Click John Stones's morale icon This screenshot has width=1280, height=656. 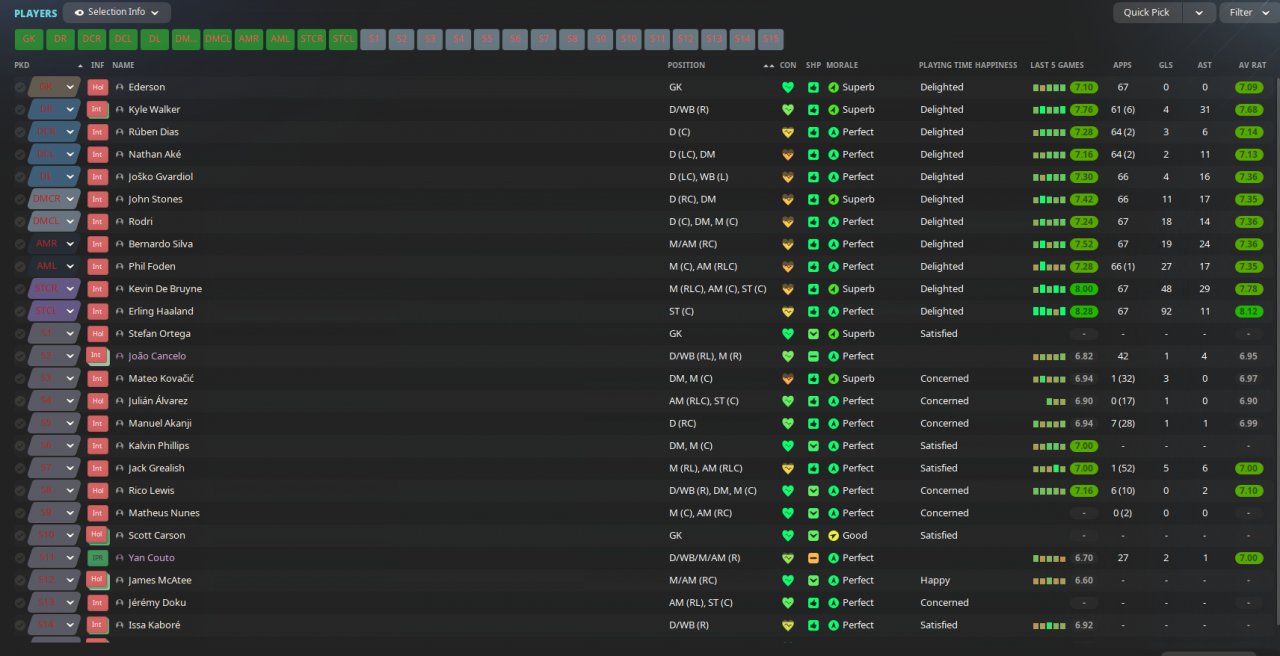(x=834, y=199)
